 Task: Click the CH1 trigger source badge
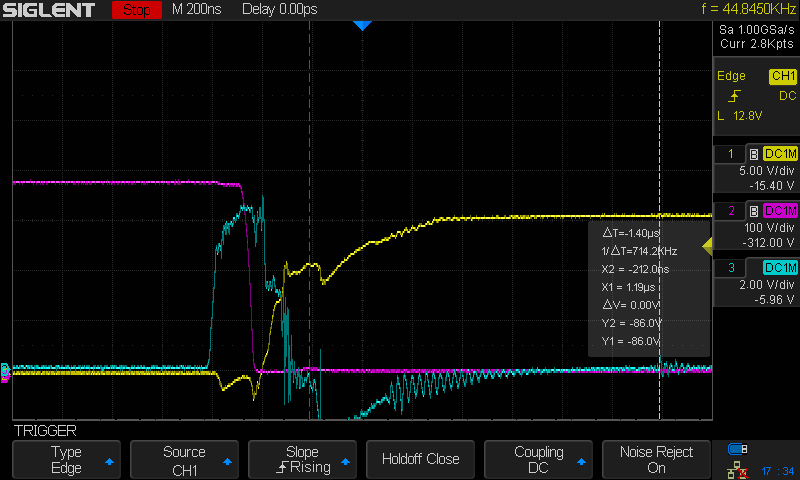pyautogui.click(x=783, y=76)
